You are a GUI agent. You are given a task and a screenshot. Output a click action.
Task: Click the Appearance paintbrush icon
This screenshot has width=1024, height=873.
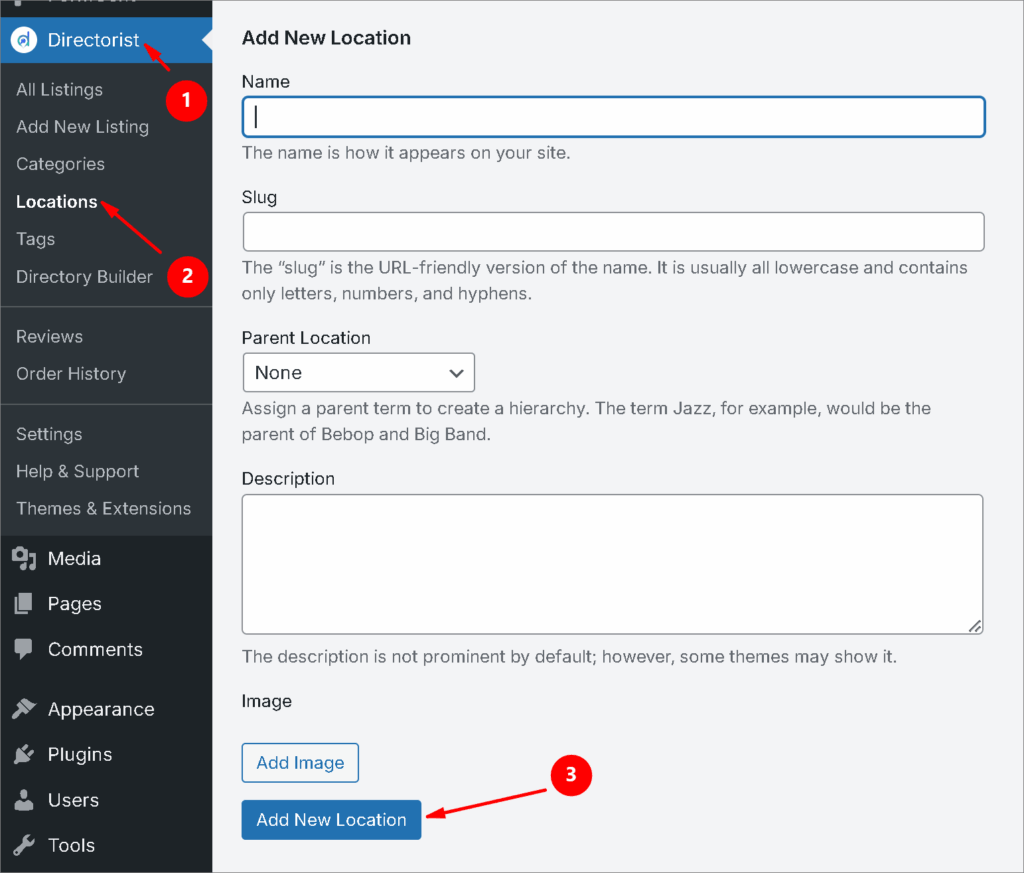coord(24,709)
